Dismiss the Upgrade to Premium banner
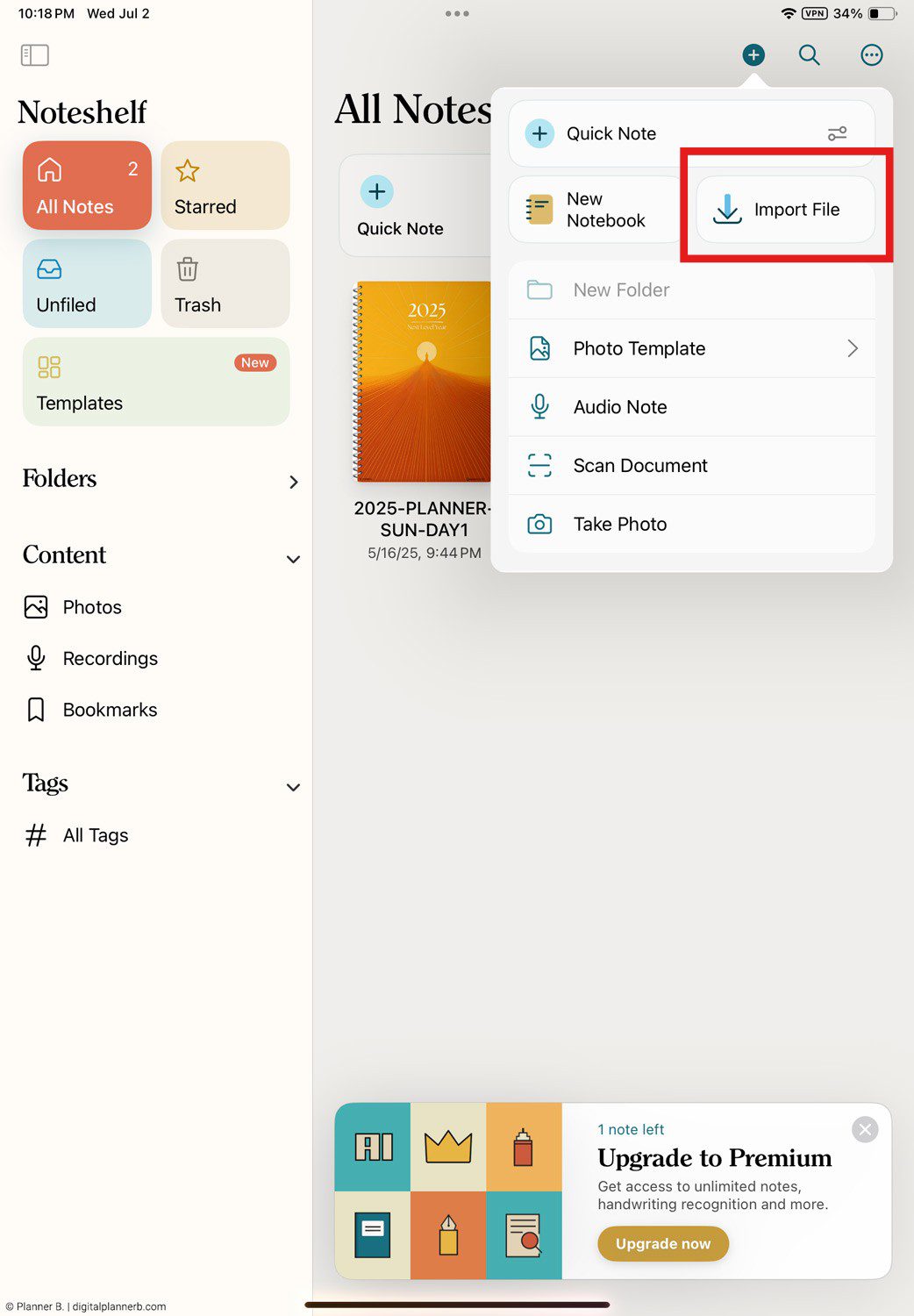Screen dimensions: 914x1316 coord(865,1129)
